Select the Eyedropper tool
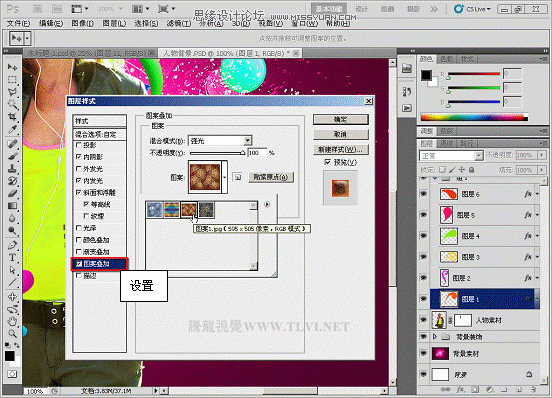 click(12, 129)
